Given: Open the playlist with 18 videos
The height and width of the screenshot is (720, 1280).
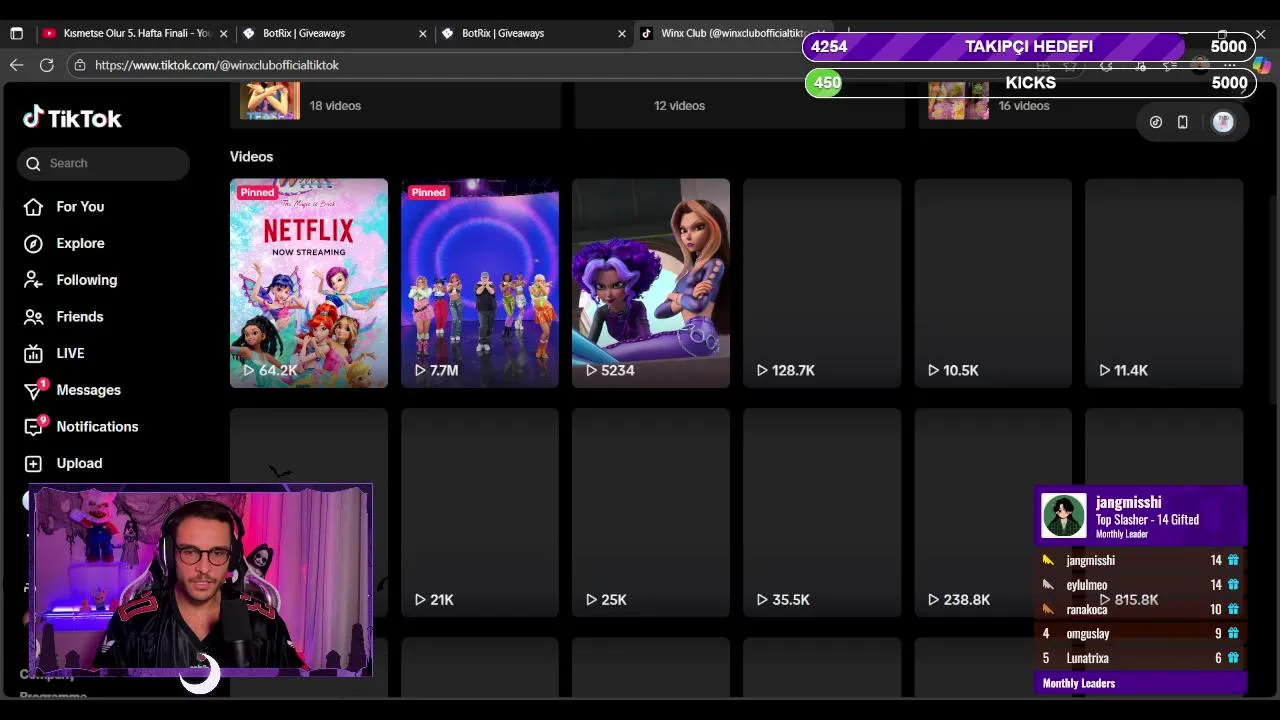Looking at the screenshot, I should pyautogui.click(x=396, y=105).
